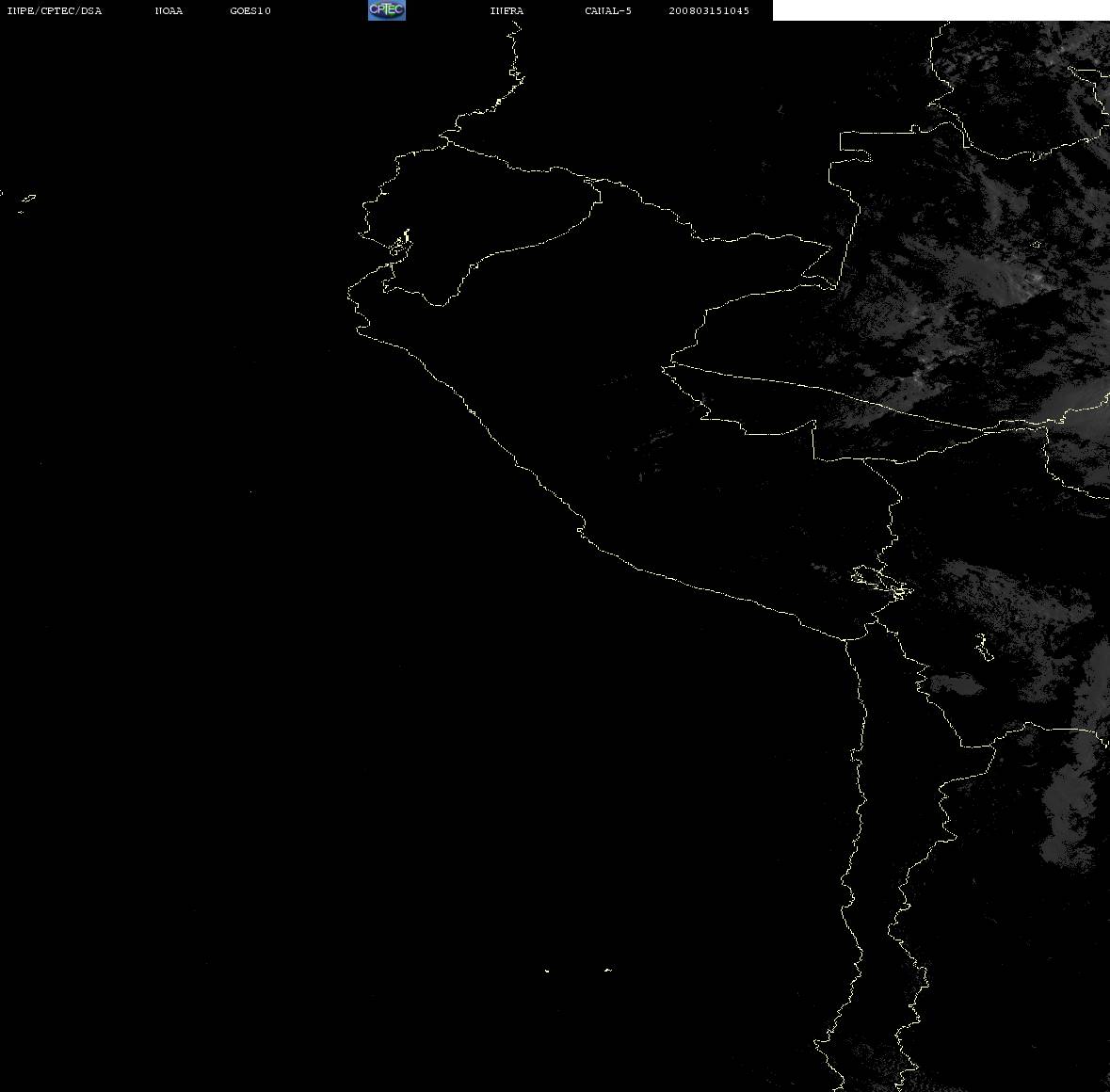Select the CANAL-5 channel label

[608, 10]
